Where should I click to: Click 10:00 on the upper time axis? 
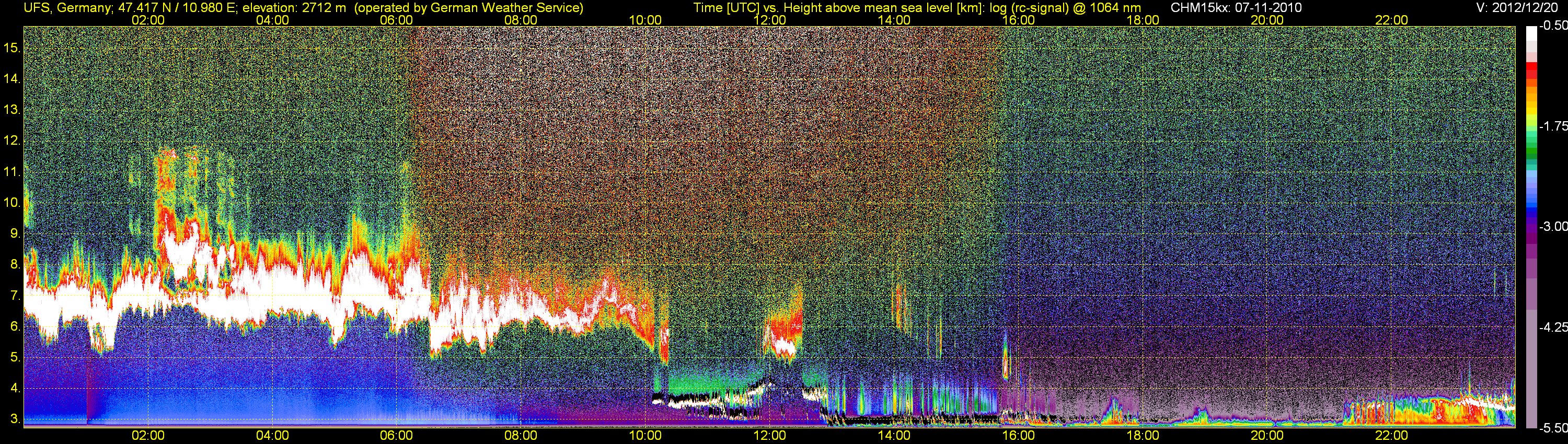645,20
